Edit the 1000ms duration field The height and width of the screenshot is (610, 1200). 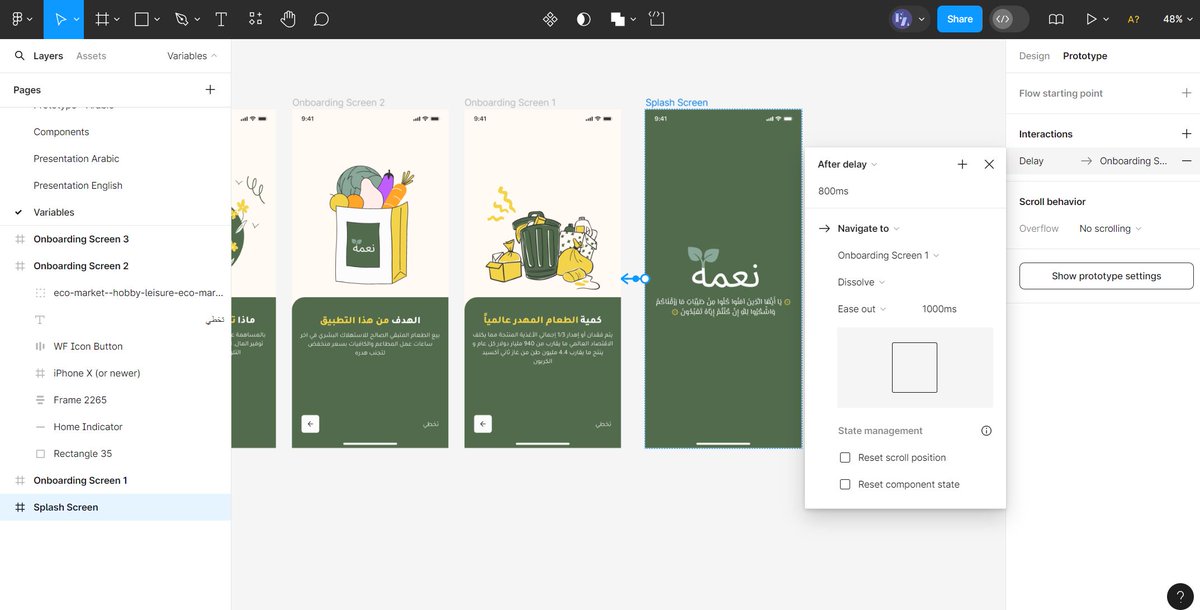939,310
